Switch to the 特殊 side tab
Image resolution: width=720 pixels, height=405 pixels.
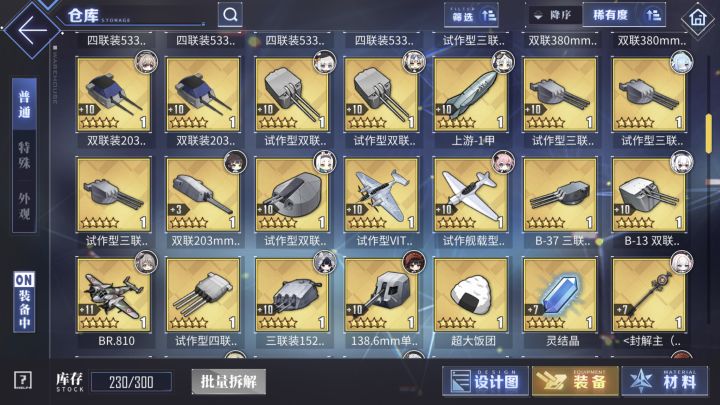24,156
